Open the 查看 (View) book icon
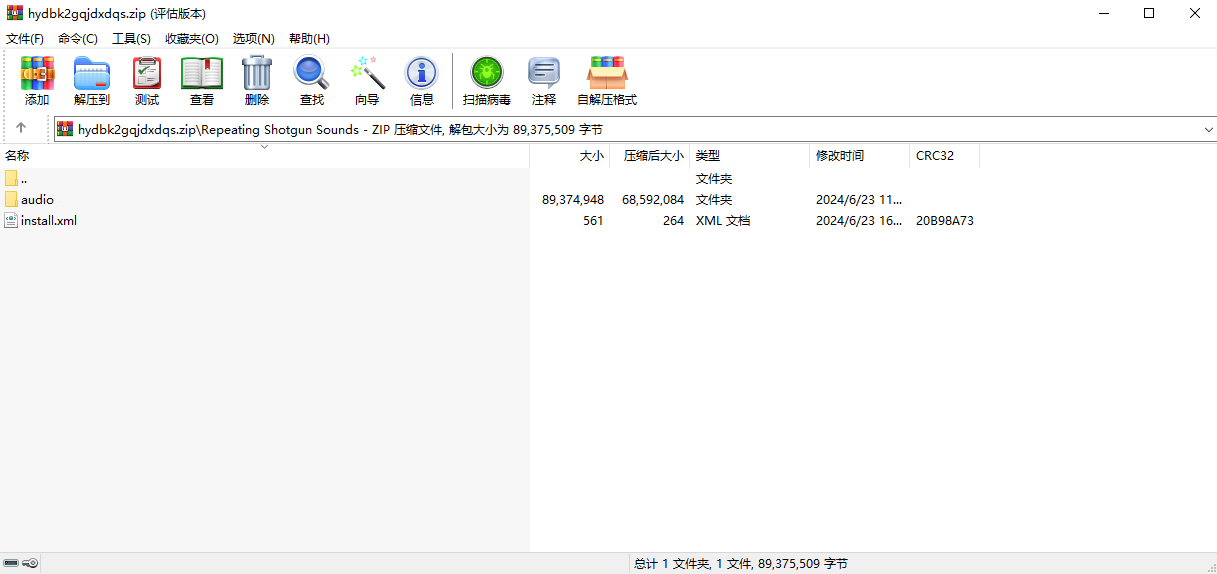Viewport: 1217px width, 574px height. (202, 81)
